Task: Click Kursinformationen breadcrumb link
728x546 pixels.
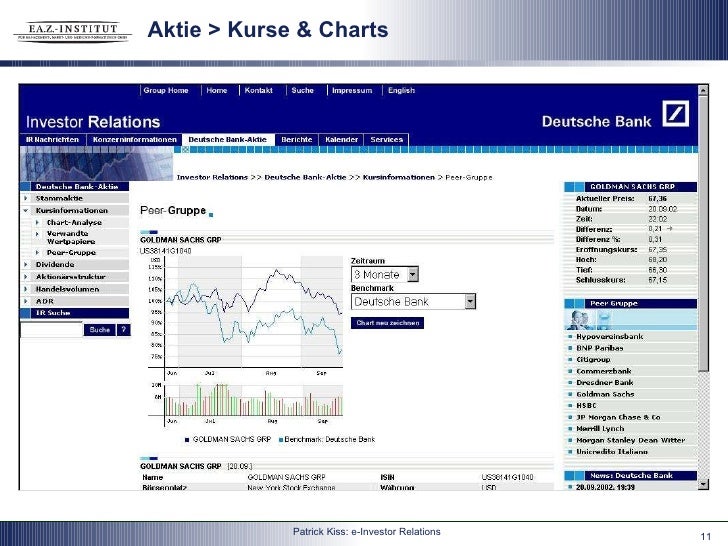Action: point(399,177)
